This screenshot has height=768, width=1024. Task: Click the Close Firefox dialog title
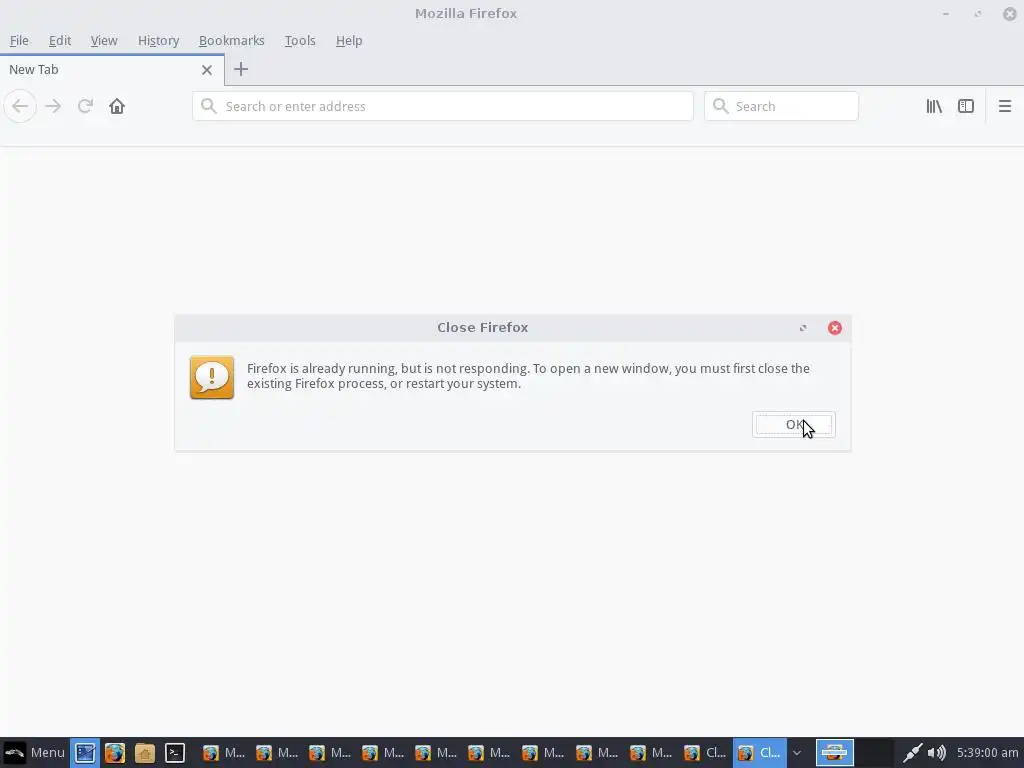(x=483, y=327)
